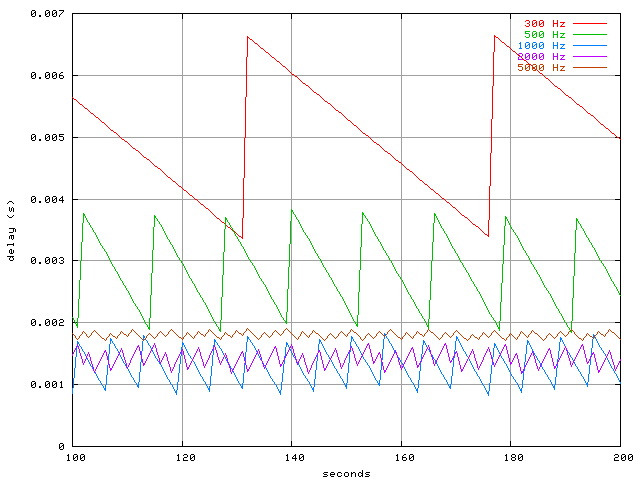Click the first red curve peak near 130 seconds

tap(247, 37)
